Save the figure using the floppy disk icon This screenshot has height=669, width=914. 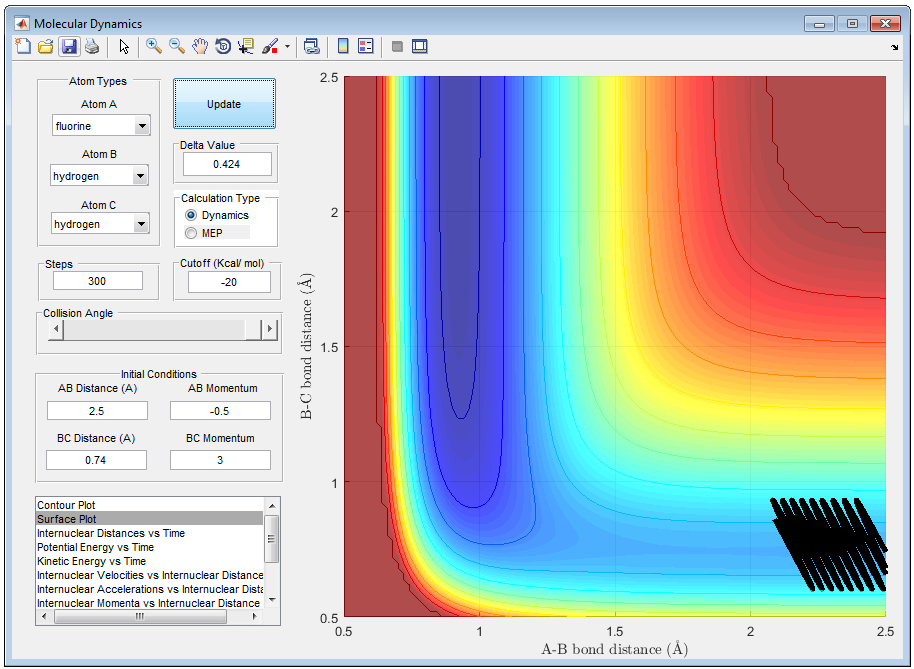[69, 46]
